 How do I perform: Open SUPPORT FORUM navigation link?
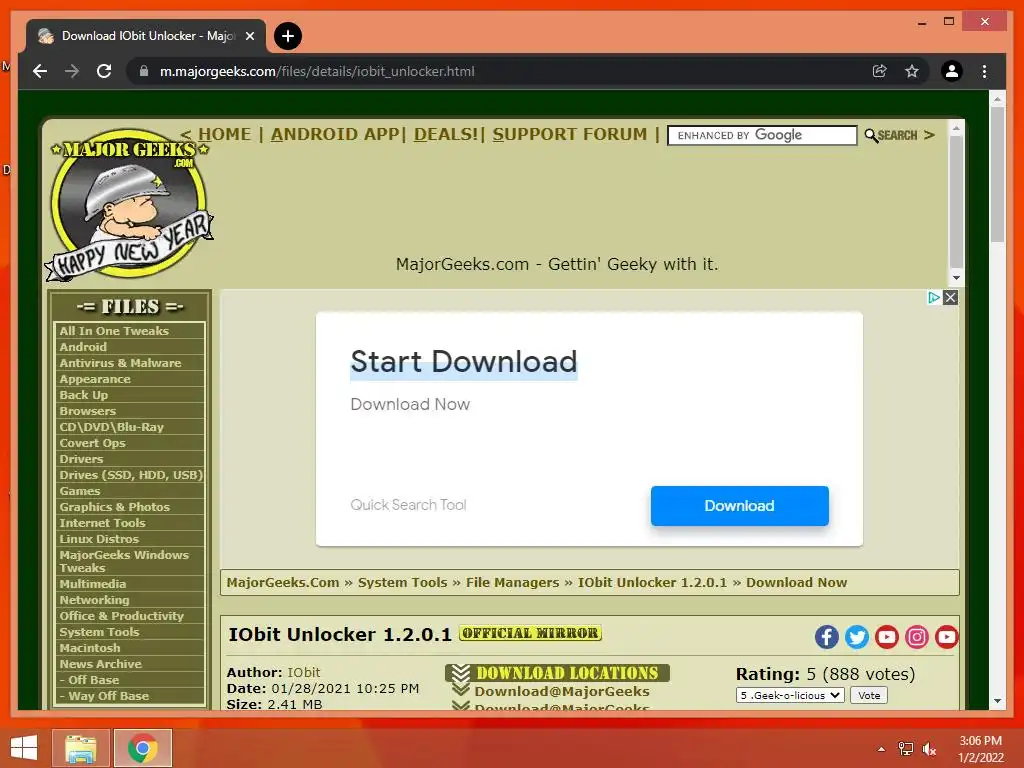tap(569, 134)
